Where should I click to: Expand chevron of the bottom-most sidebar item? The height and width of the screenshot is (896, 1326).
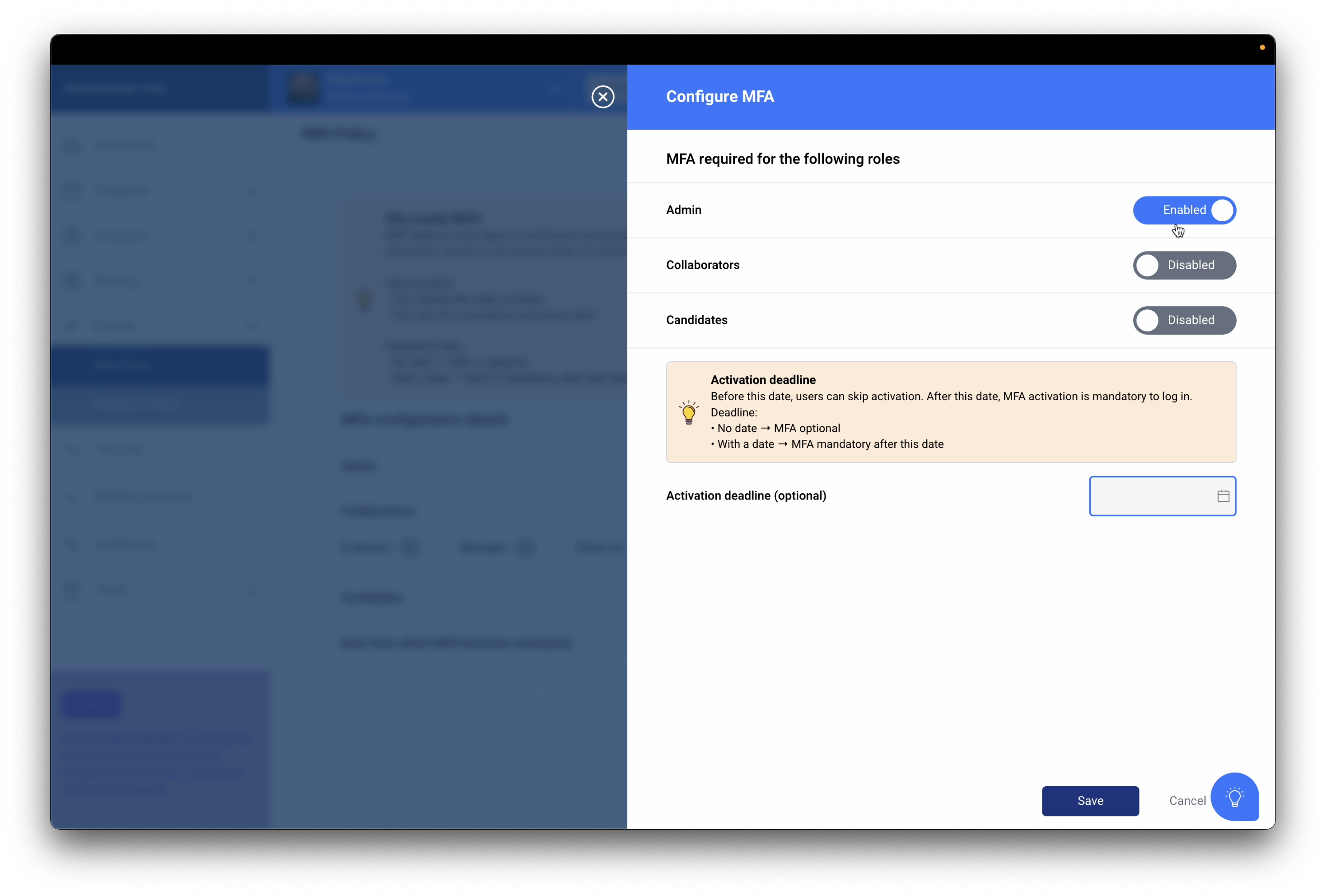pyautogui.click(x=252, y=589)
